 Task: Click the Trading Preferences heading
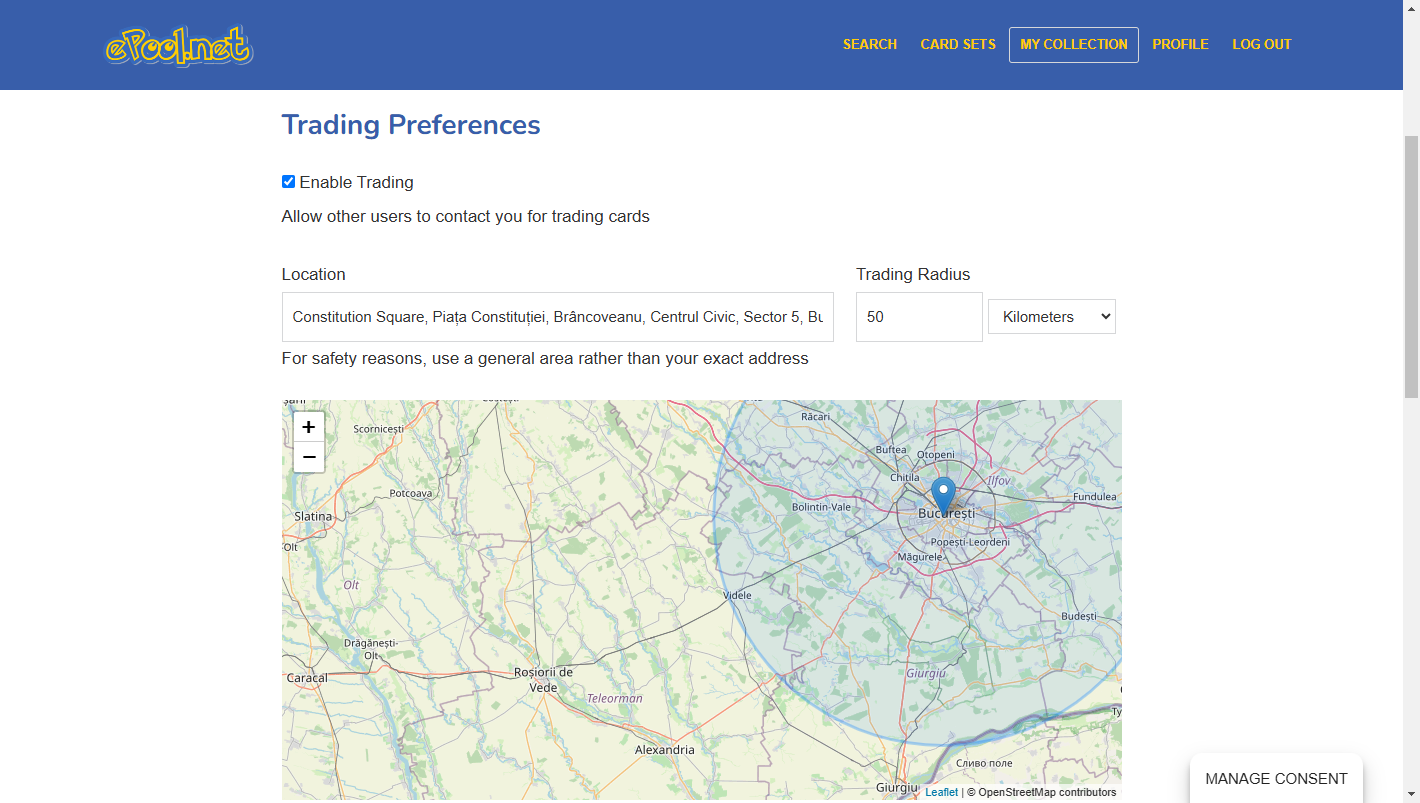coord(411,125)
